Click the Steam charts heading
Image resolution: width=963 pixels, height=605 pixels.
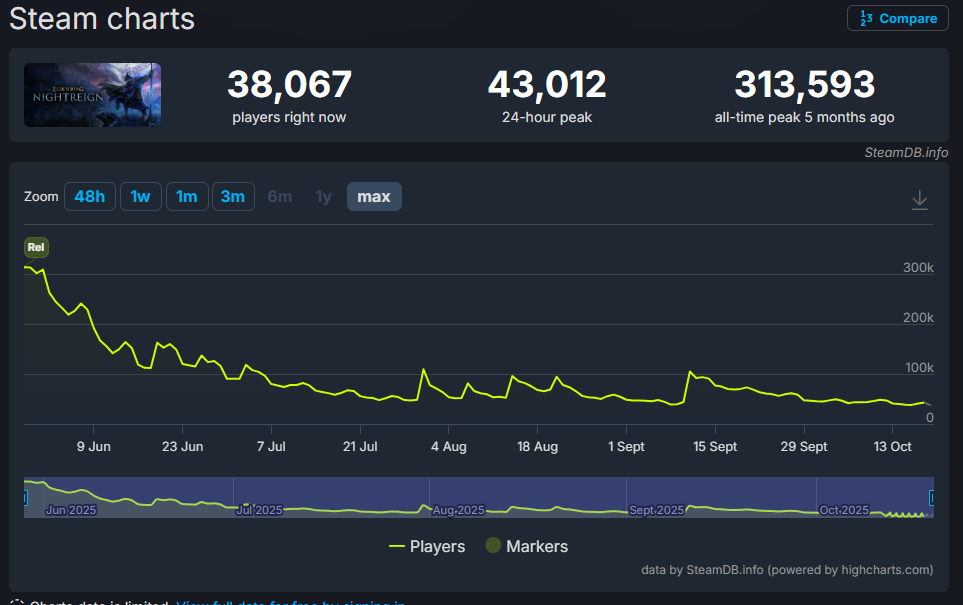(102, 18)
